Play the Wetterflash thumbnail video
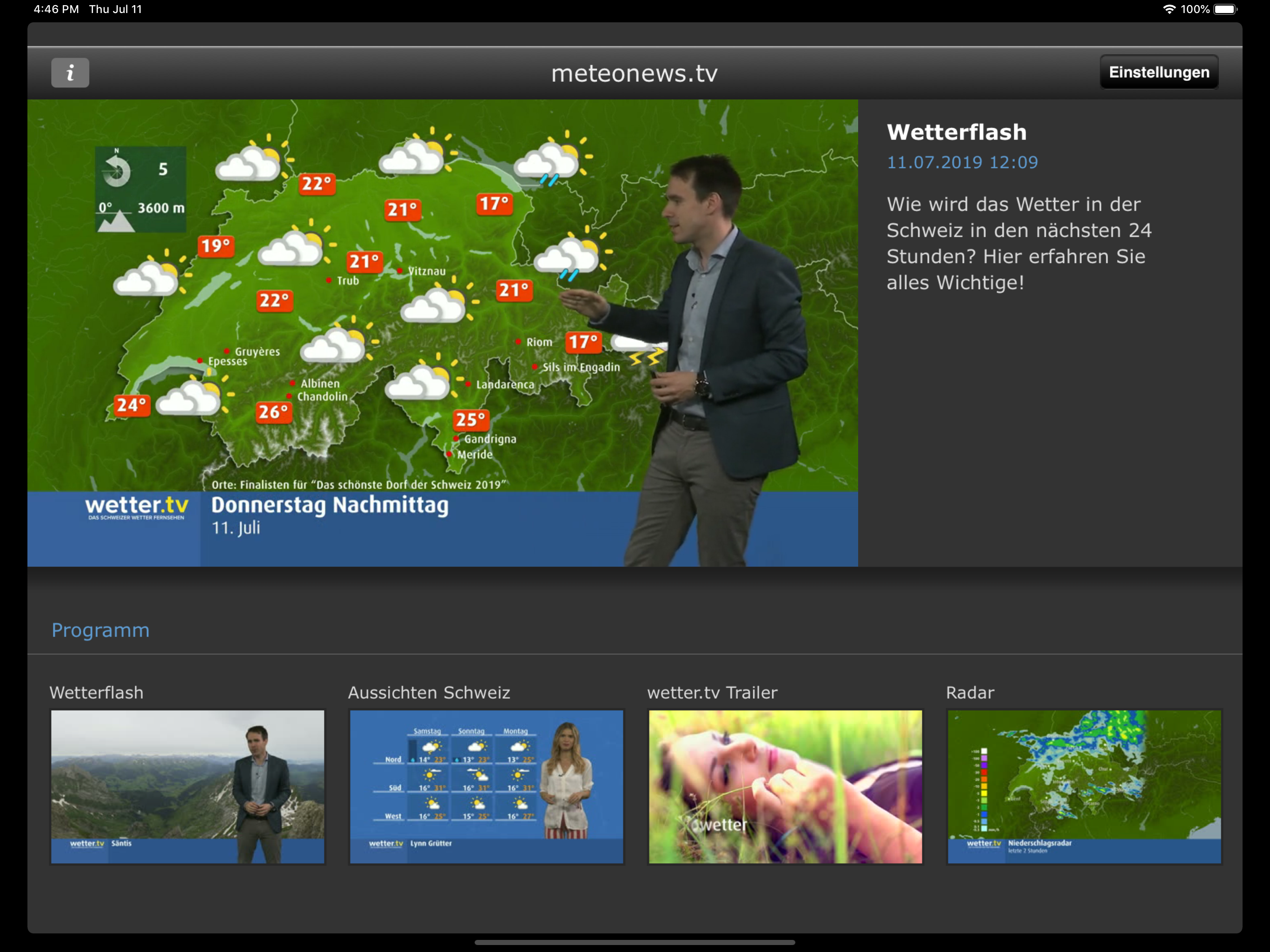Viewport: 1270px width, 952px height. tap(188, 786)
